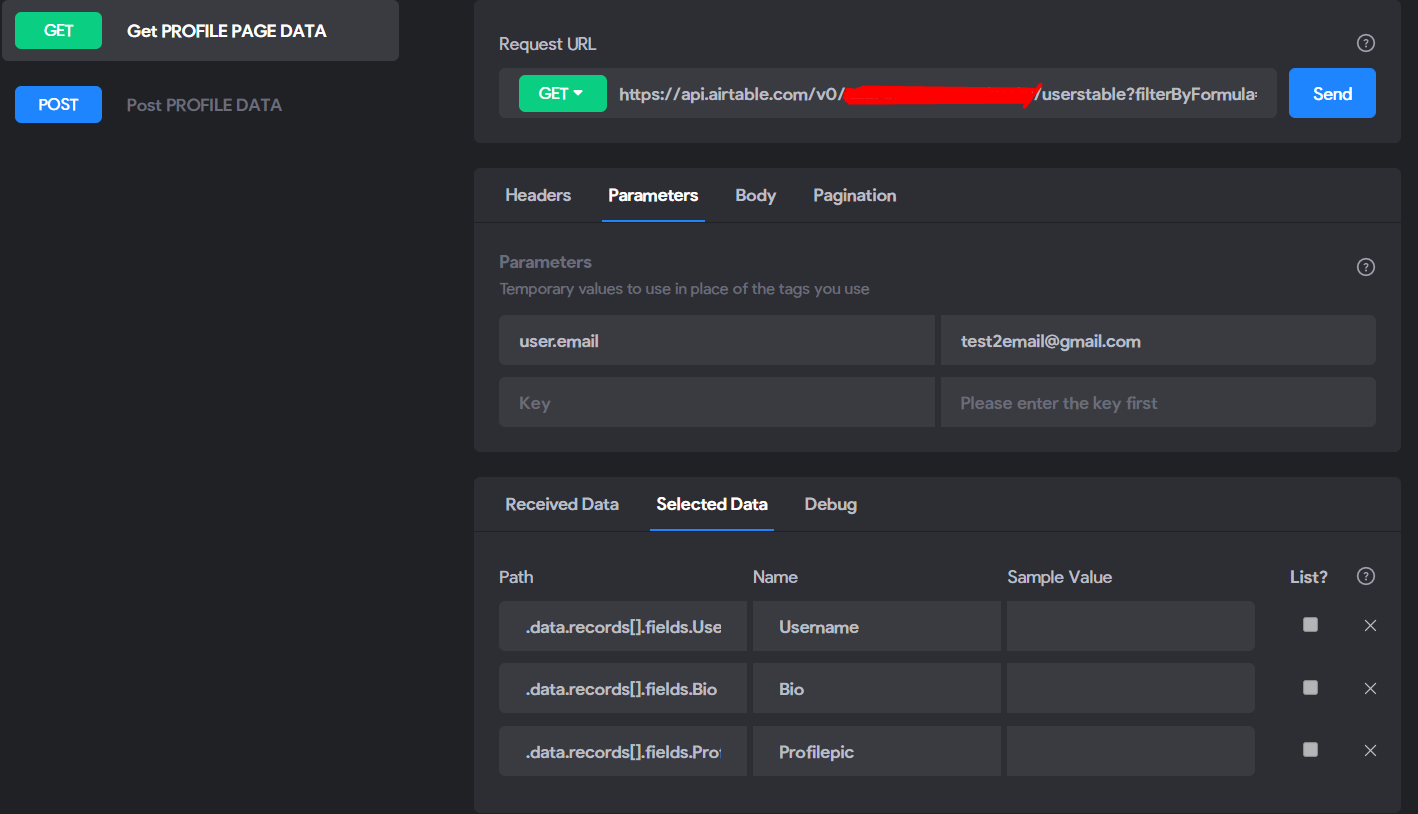Click the Send button

click(1332, 93)
